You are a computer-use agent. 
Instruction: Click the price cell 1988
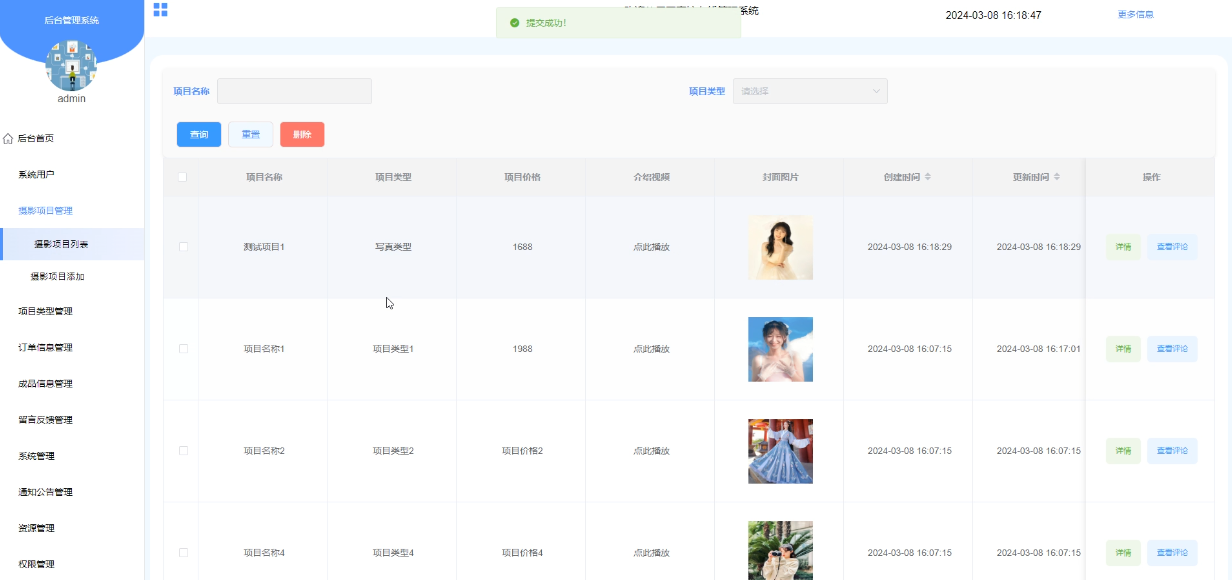pyautogui.click(x=522, y=349)
